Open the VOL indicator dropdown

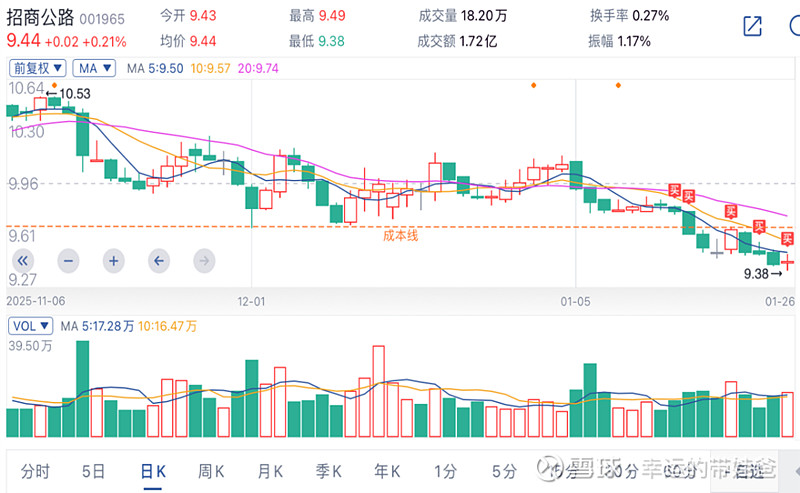pos(32,326)
